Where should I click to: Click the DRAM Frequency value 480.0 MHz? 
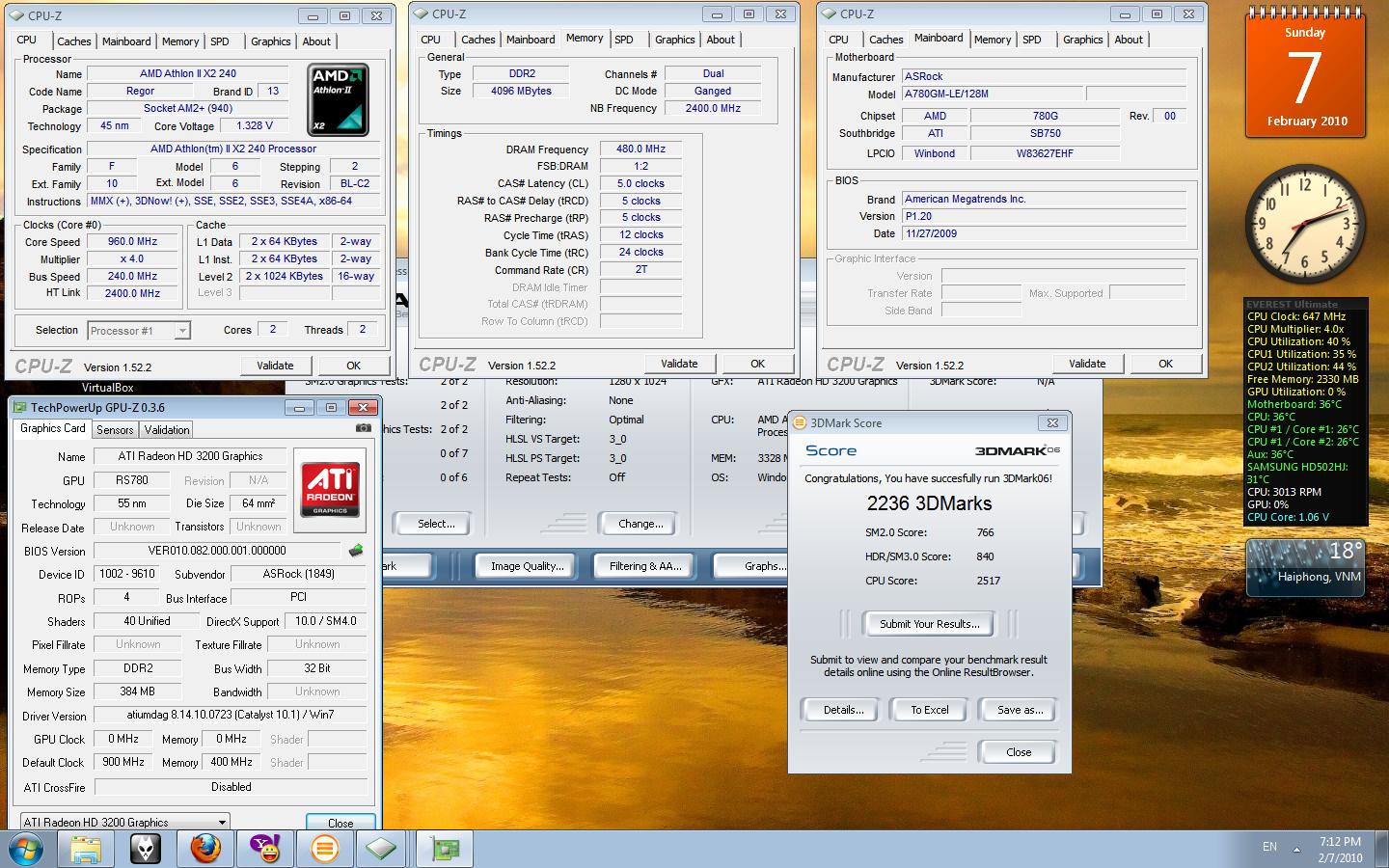(640, 149)
